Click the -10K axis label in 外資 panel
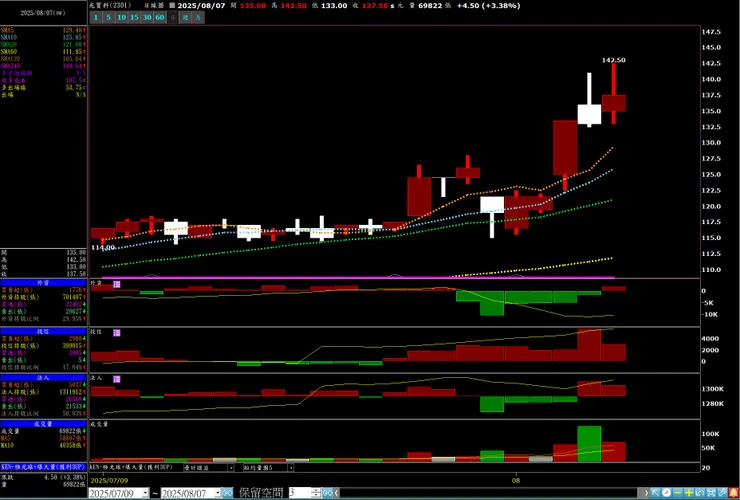The height and width of the screenshot is (500, 740). (x=709, y=314)
